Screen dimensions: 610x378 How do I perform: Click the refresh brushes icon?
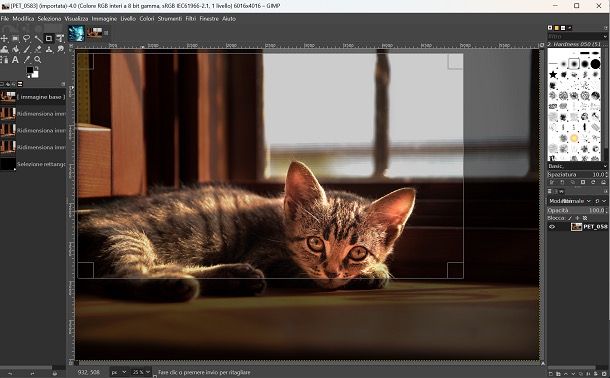(x=593, y=182)
